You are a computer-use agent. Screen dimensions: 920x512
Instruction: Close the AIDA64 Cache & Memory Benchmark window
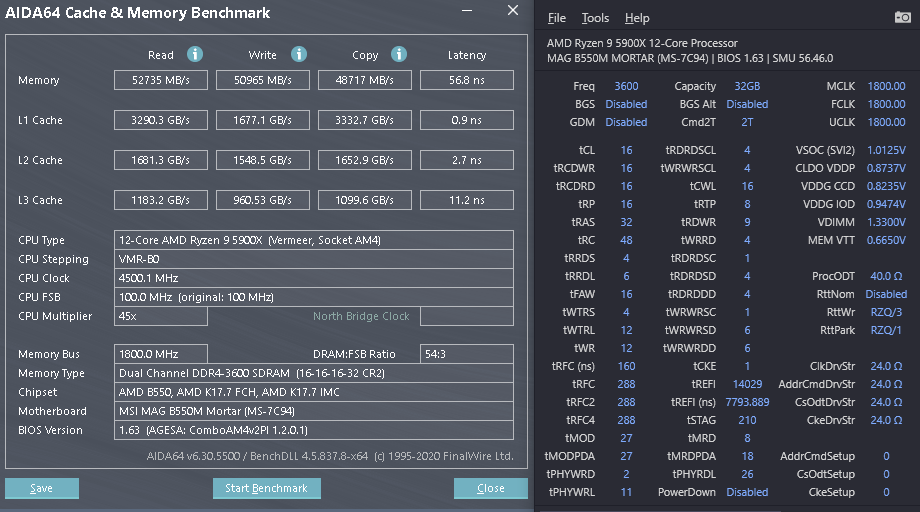tap(513, 11)
